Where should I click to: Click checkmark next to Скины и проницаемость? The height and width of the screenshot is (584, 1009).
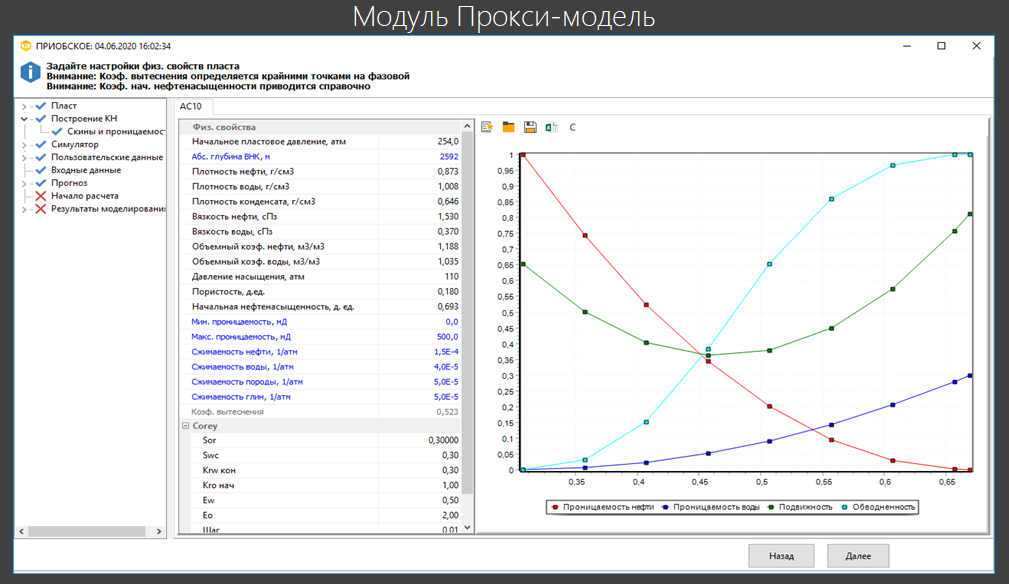point(57,131)
